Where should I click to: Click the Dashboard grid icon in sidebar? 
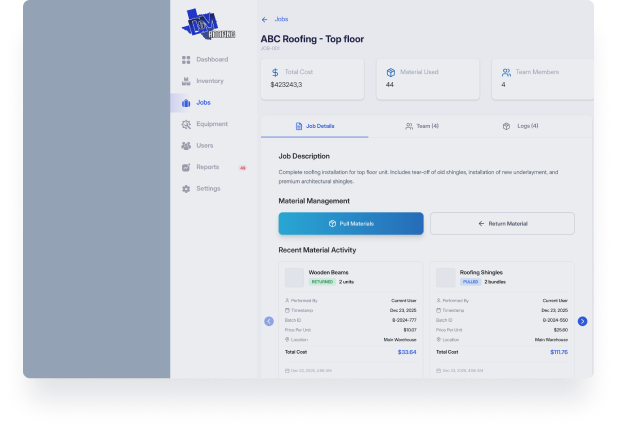(x=186, y=60)
